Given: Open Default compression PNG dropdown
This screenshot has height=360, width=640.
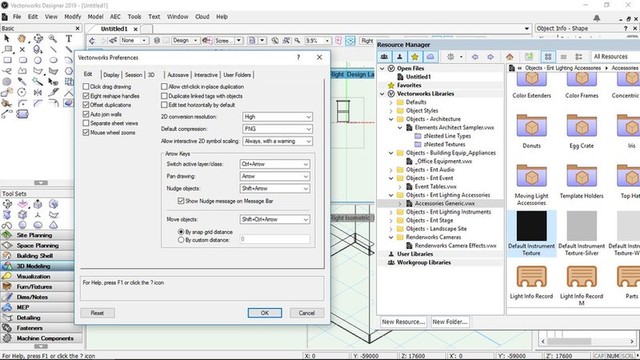Looking at the screenshot, I should tap(278, 129).
